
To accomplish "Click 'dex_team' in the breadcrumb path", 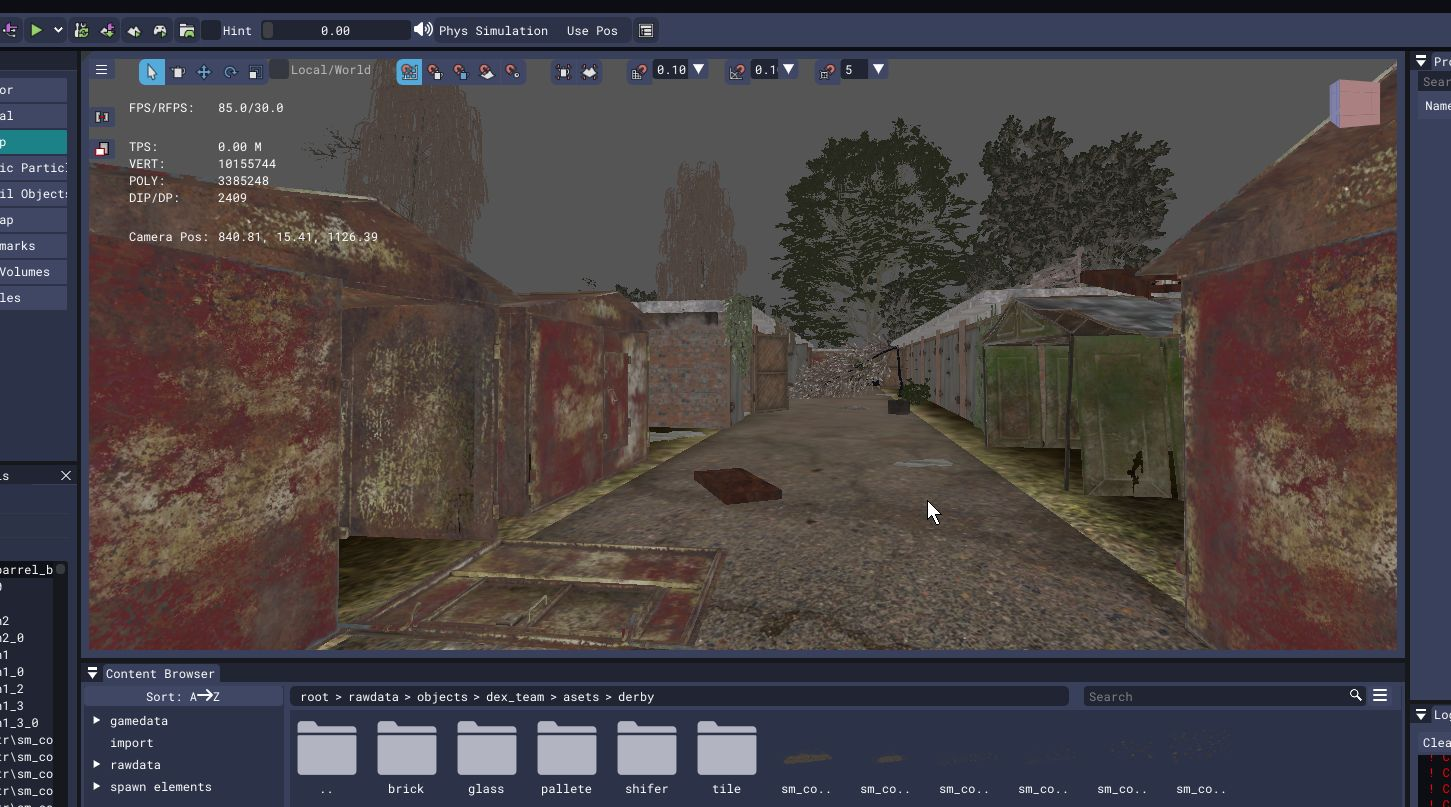I will (x=515, y=697).
